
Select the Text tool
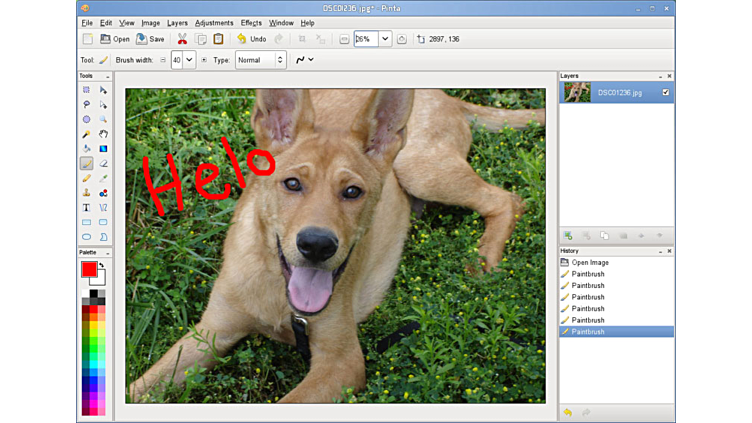pos(86,208)
